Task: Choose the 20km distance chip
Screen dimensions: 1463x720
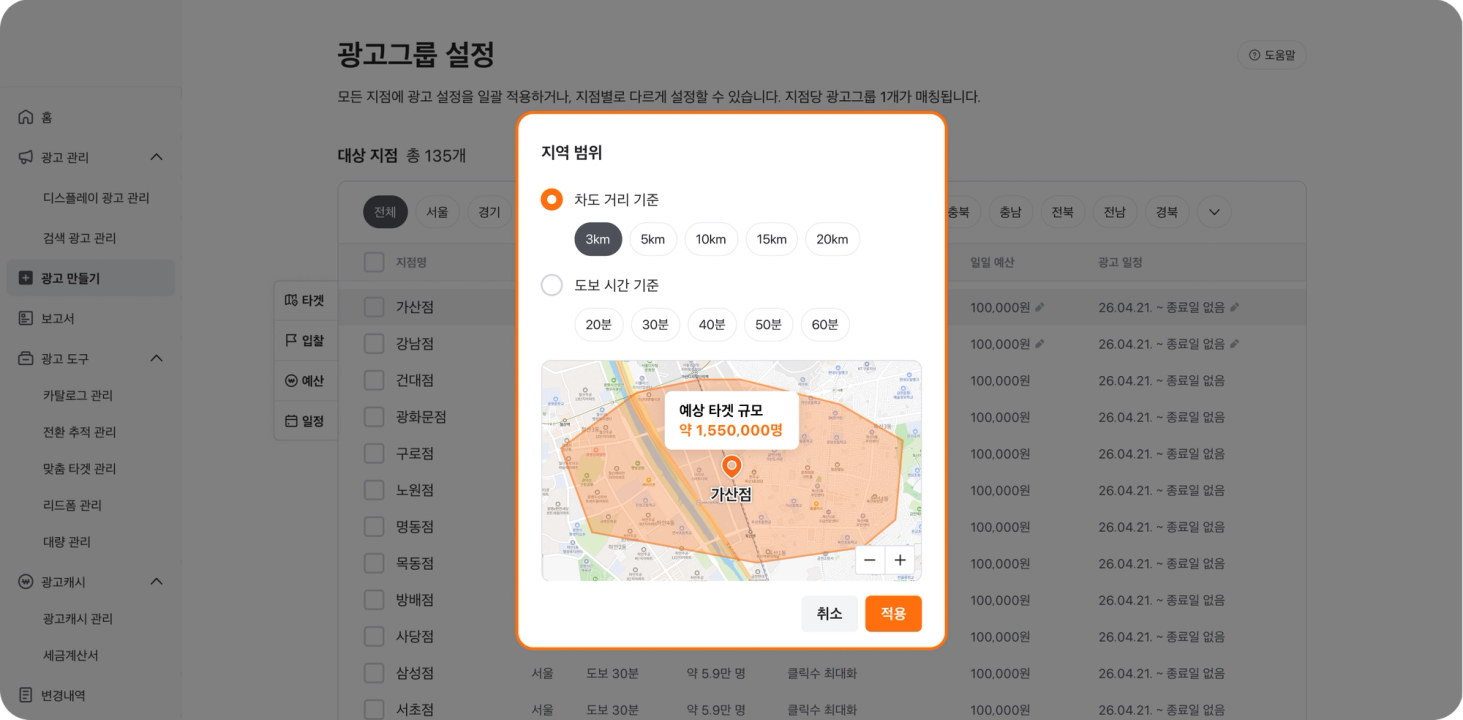Action: (x=832, y=239)
